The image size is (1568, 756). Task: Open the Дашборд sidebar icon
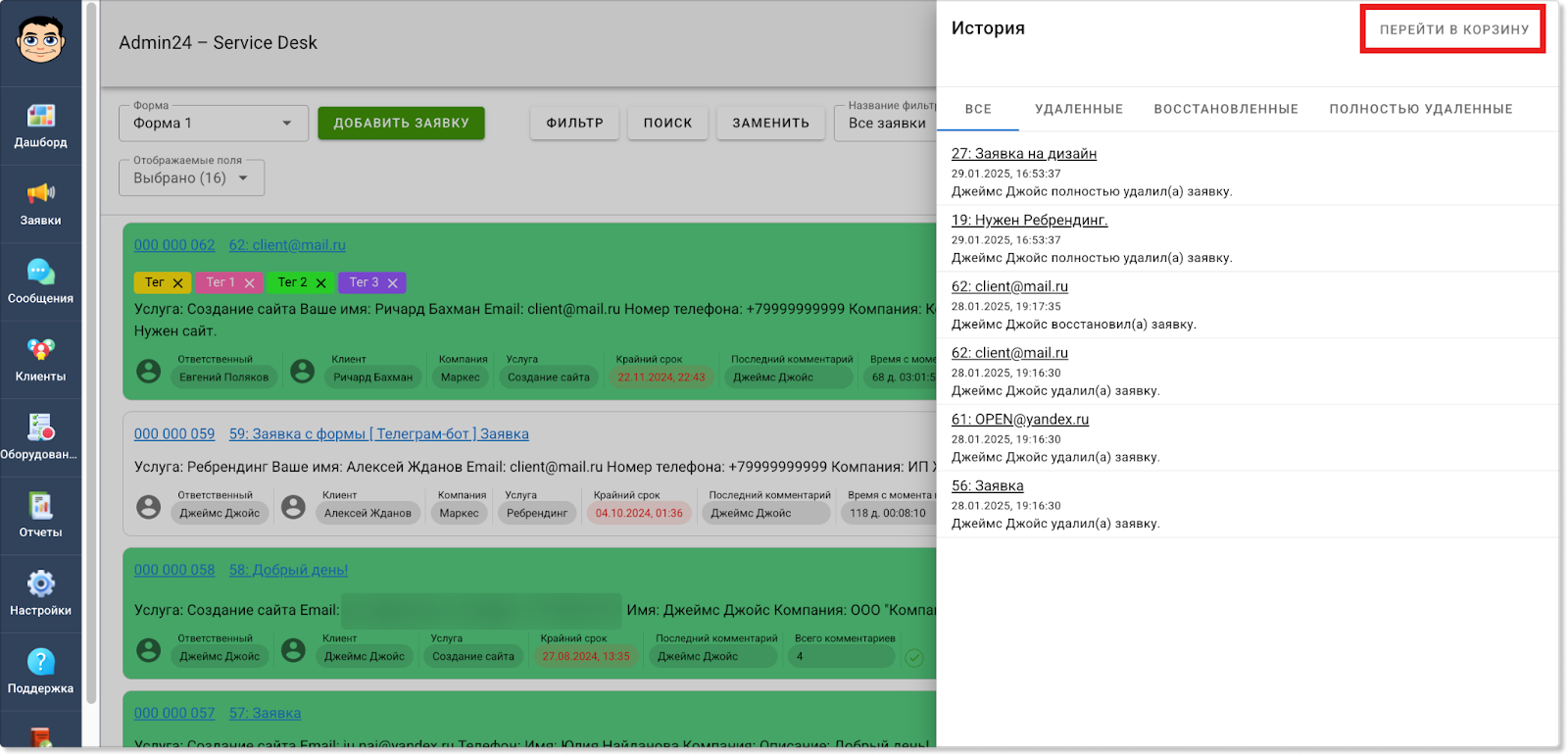[40, 116]
